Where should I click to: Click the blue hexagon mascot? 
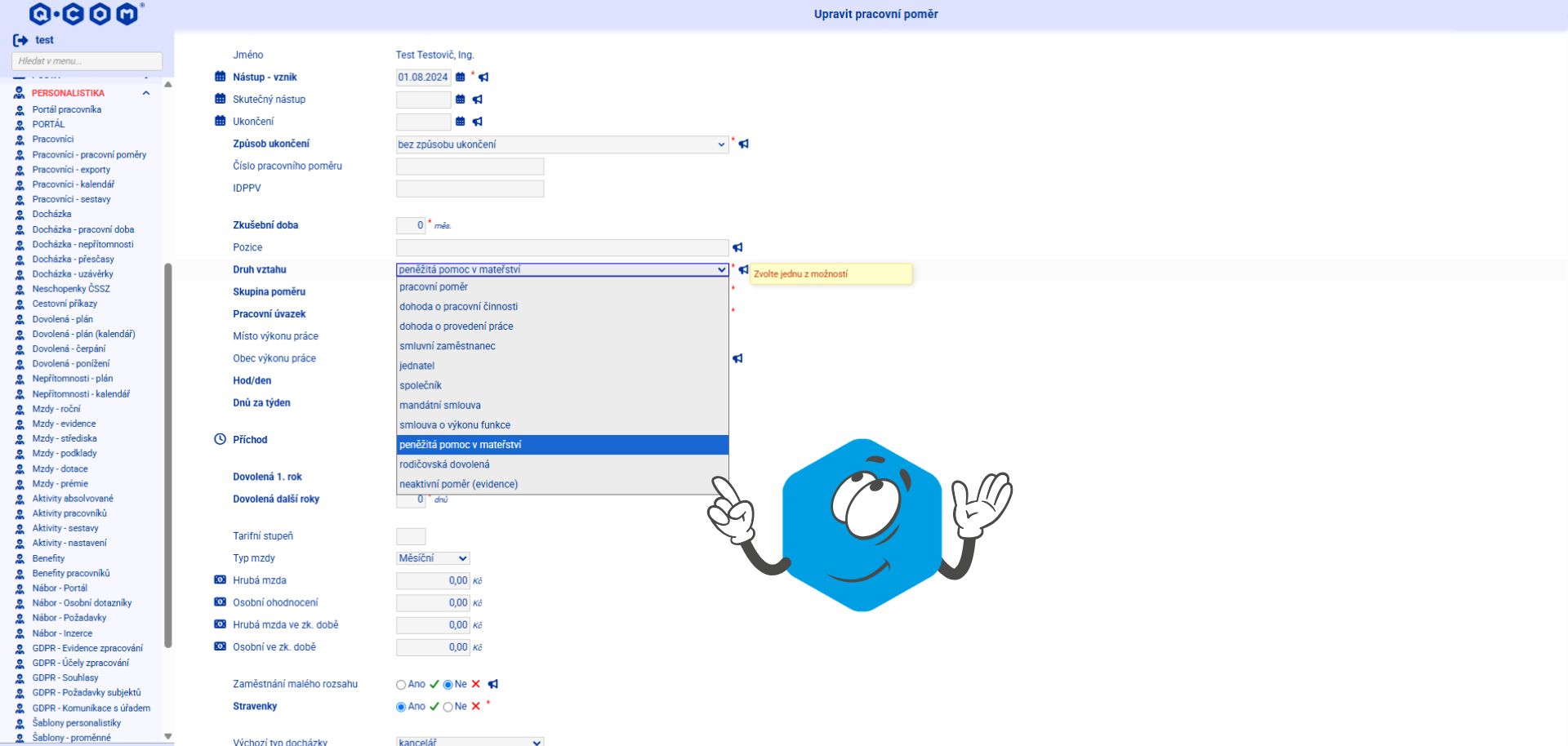coord(862,525)
